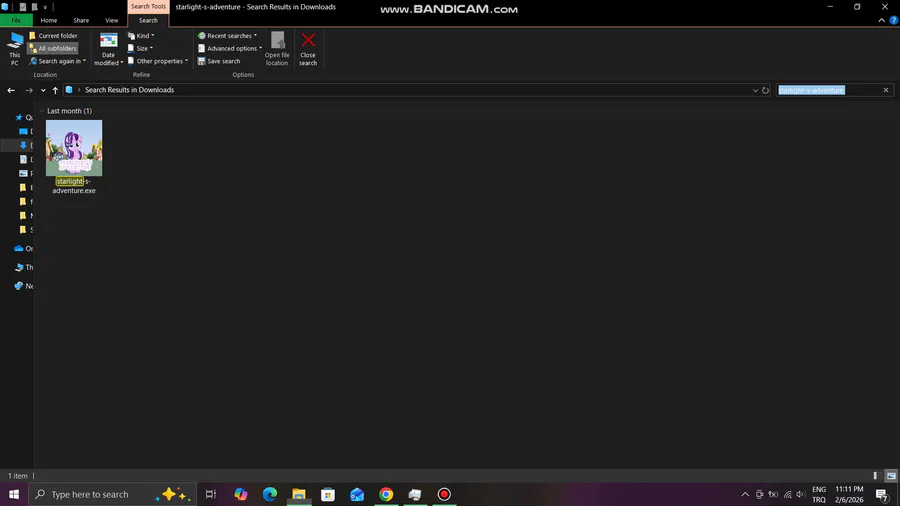This screenshot has height=506, width=900.
Task: Expand the address bar history chevron
Action: click(x=755, y=90)
